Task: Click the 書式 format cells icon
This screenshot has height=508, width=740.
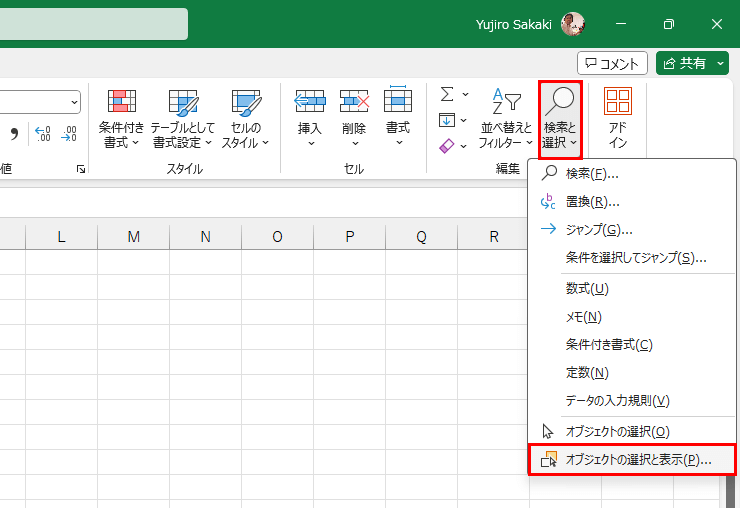Action: point(398,100)
